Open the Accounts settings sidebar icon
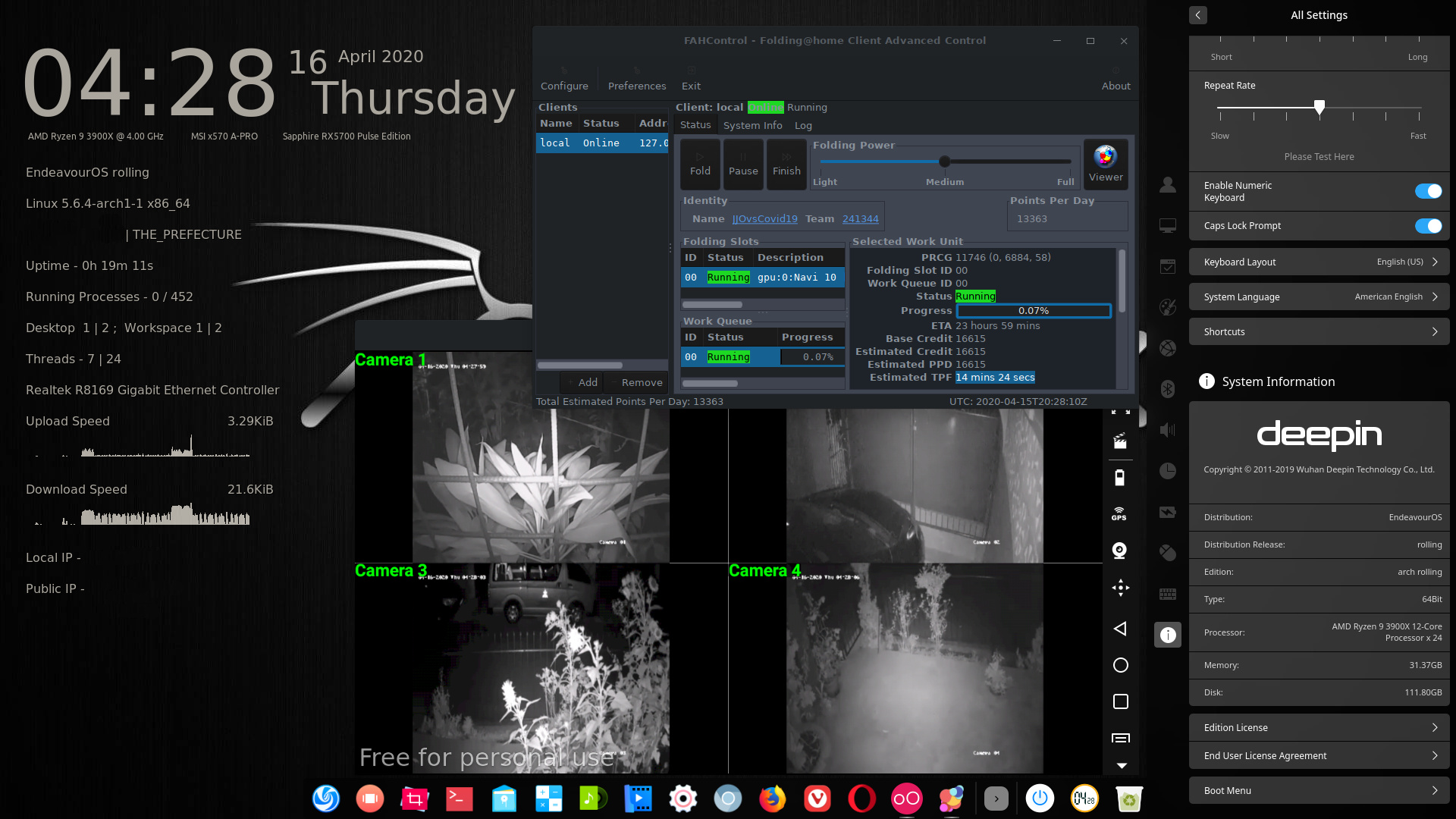1456x819 pixels. tap(1168, 184)
